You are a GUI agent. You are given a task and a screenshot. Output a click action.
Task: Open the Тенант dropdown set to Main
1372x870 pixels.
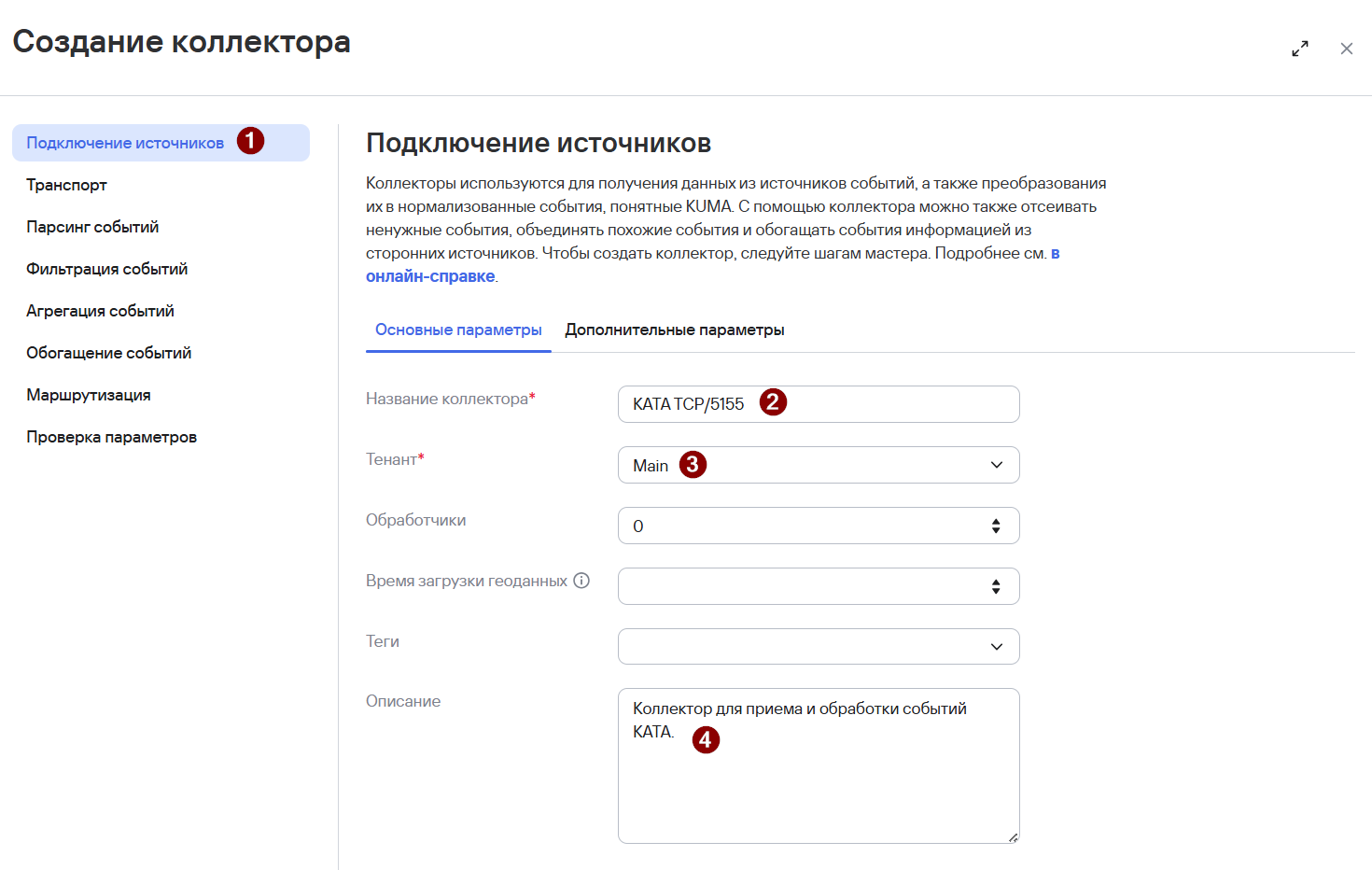tap(819, 465)
